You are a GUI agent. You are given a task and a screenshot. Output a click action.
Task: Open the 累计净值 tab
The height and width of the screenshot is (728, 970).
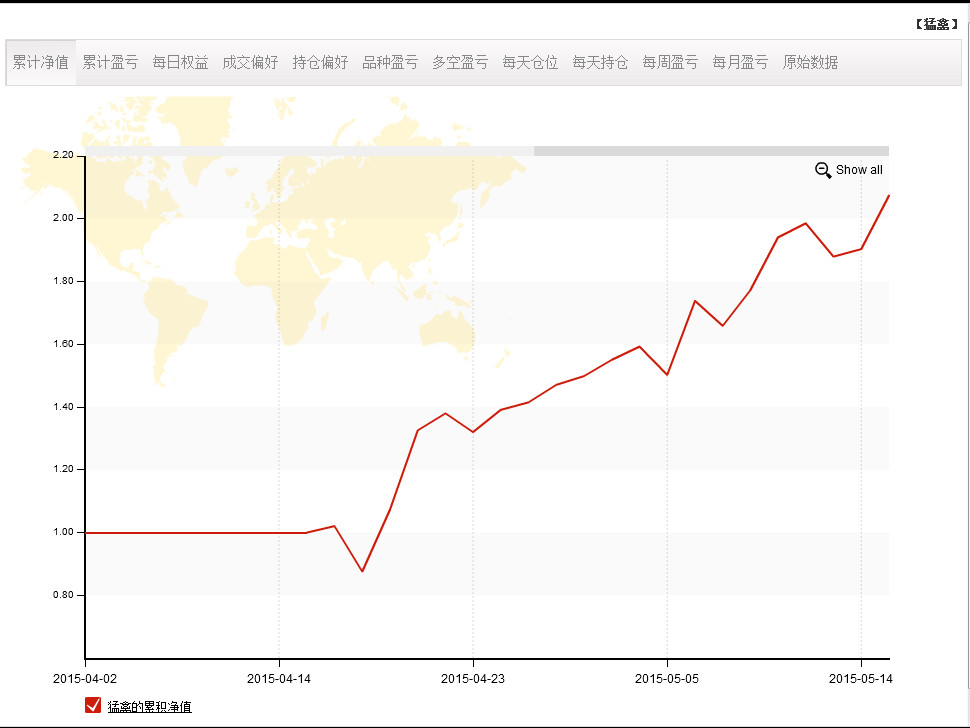click(x=41, y=62)
